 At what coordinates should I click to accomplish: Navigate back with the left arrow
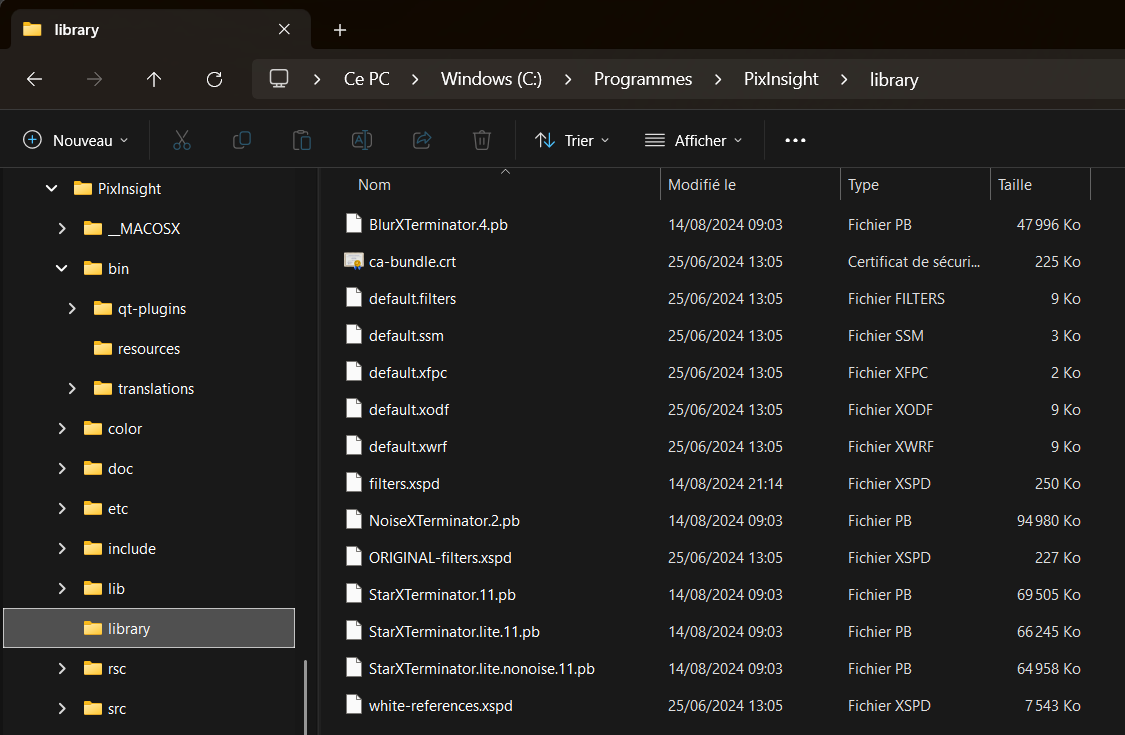point(34,80)
